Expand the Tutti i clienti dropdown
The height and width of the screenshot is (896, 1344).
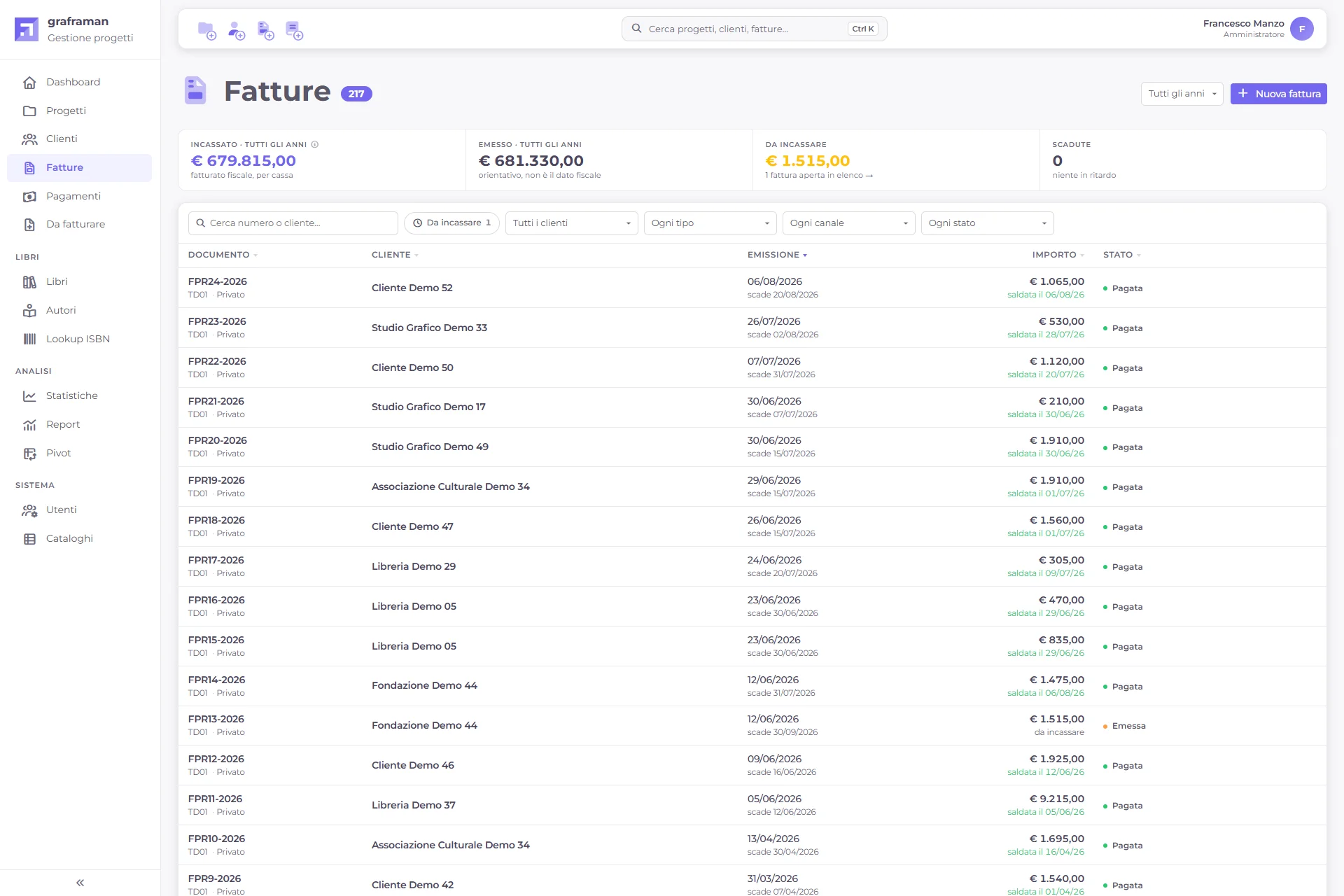click(571, 223)
